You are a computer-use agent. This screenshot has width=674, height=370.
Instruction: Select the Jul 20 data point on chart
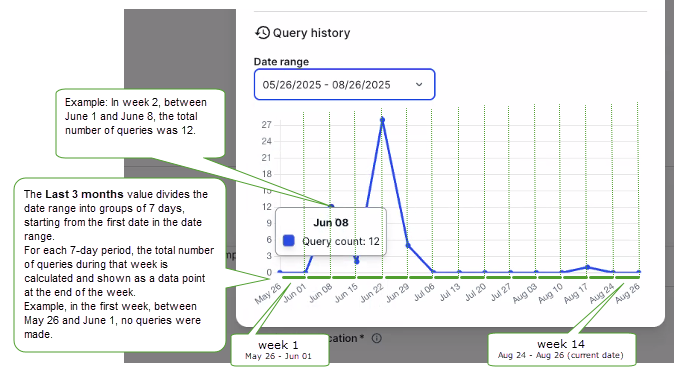tap(485, 272)
